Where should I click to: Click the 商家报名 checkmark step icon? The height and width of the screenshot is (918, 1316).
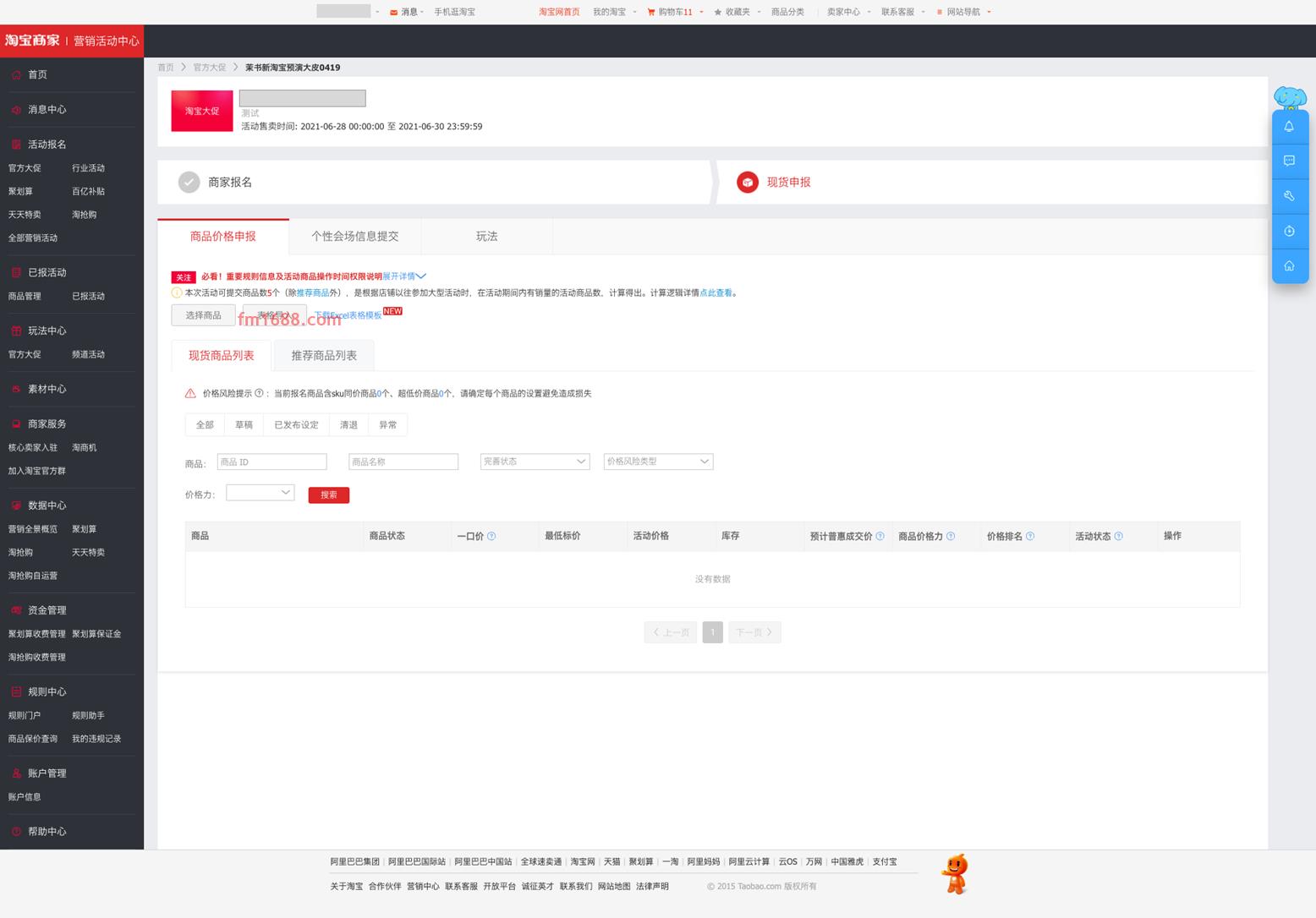(x=189, y=183)
